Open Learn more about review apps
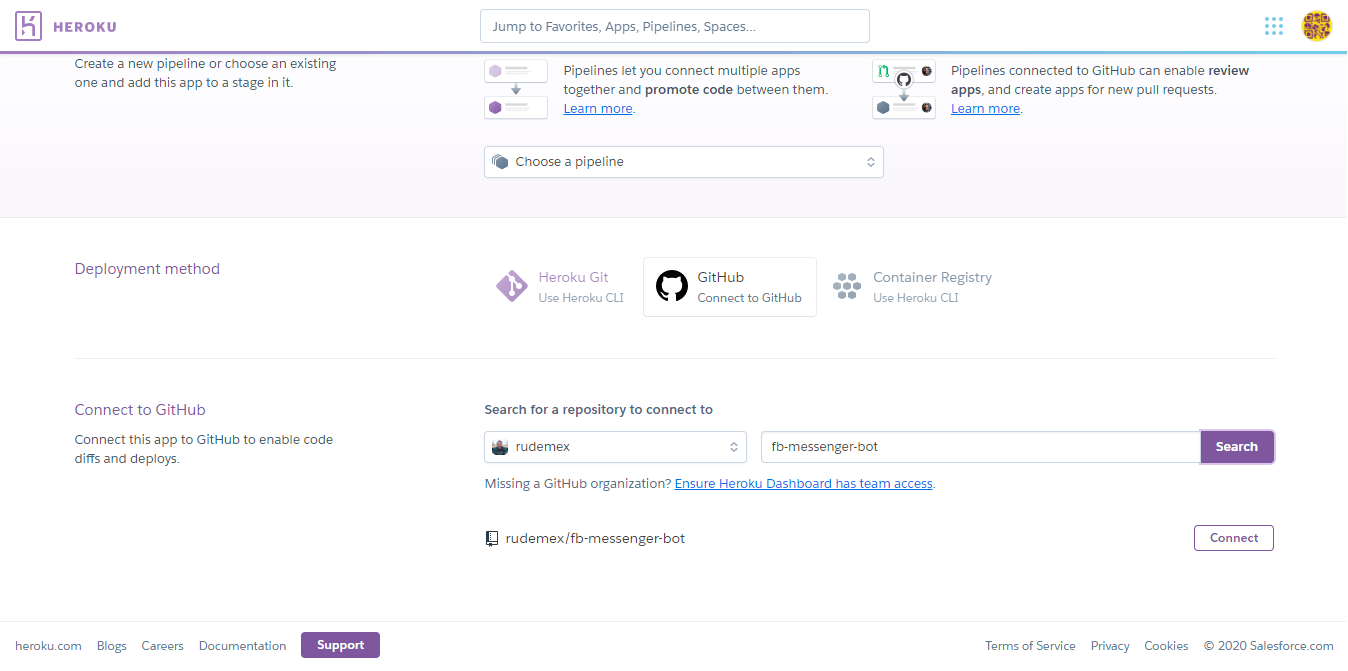The image size is (1348, 671). 986,109
